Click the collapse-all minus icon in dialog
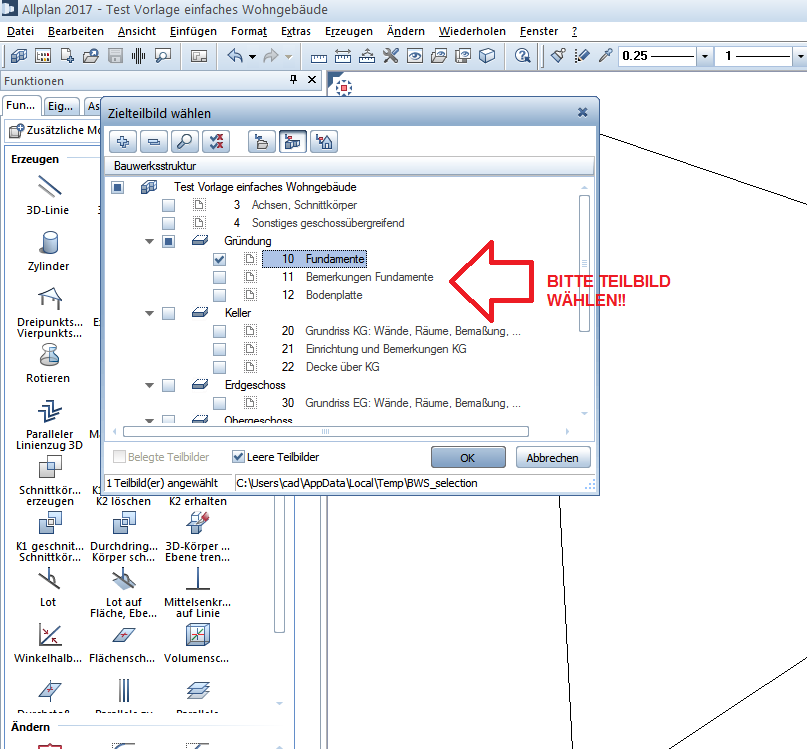 pyautogui.click(x=154, y=142)
